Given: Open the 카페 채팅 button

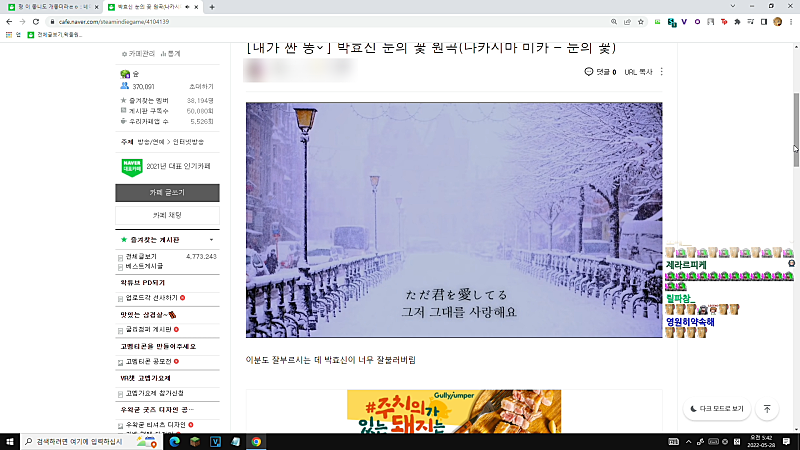Looking at the screenshot, I should [167, 215].
